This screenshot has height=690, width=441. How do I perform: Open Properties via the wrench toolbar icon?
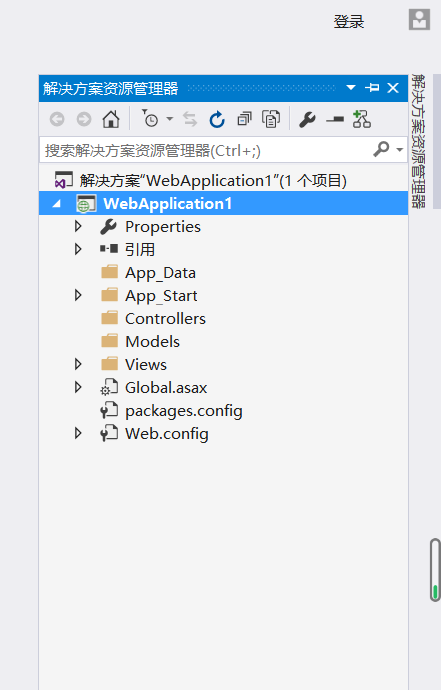307,119
